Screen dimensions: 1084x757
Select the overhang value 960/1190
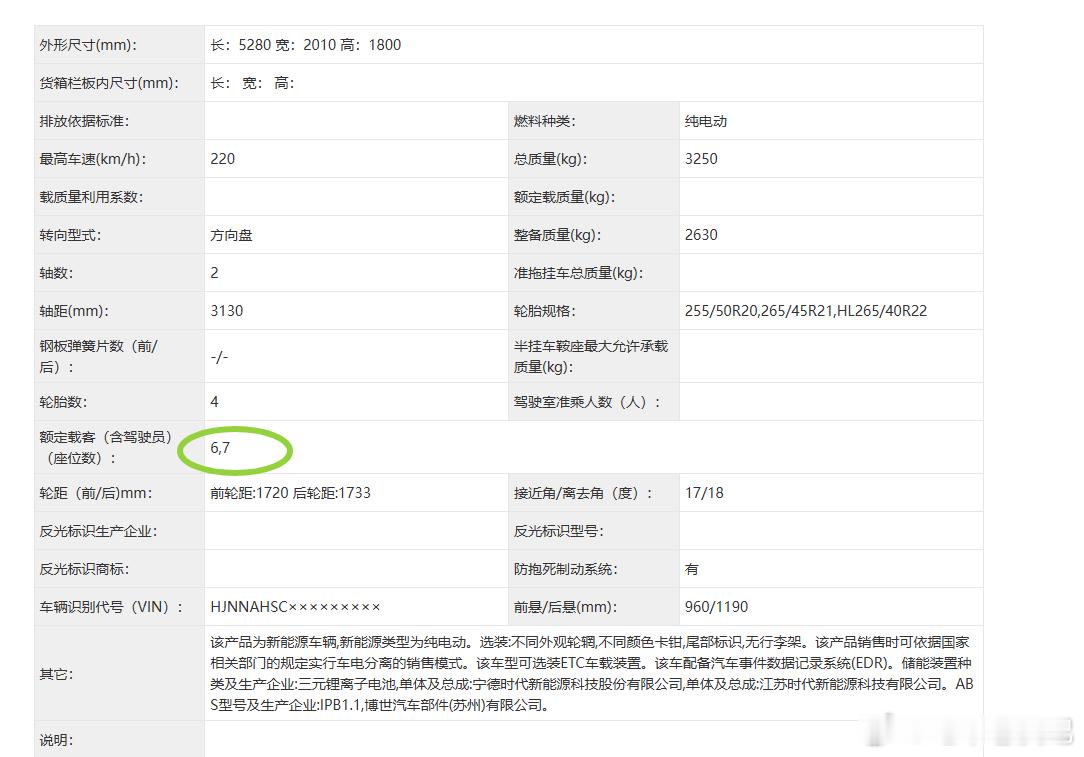pos(716,607)
